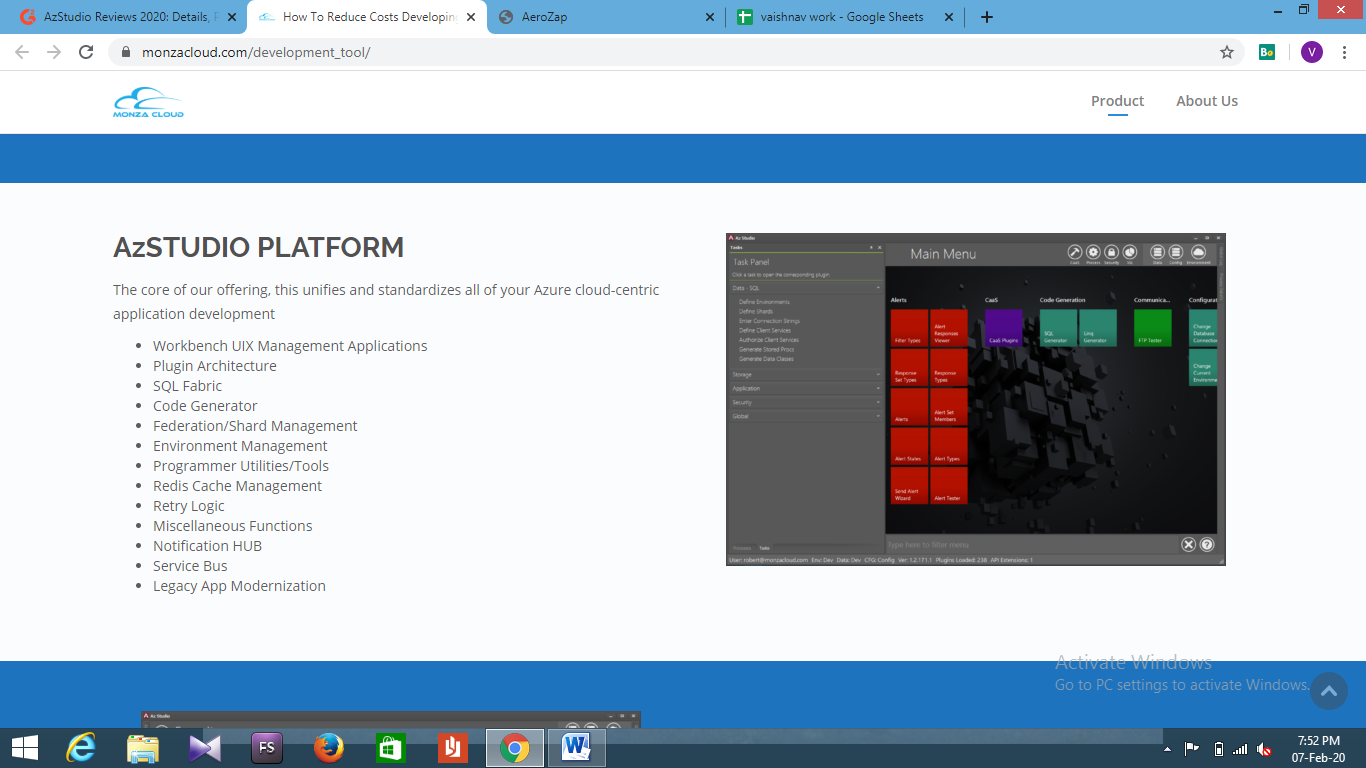This screenshot has width=1366, height=768.
Task: Open the Action Center flag icon
Action: (1192, 749)
